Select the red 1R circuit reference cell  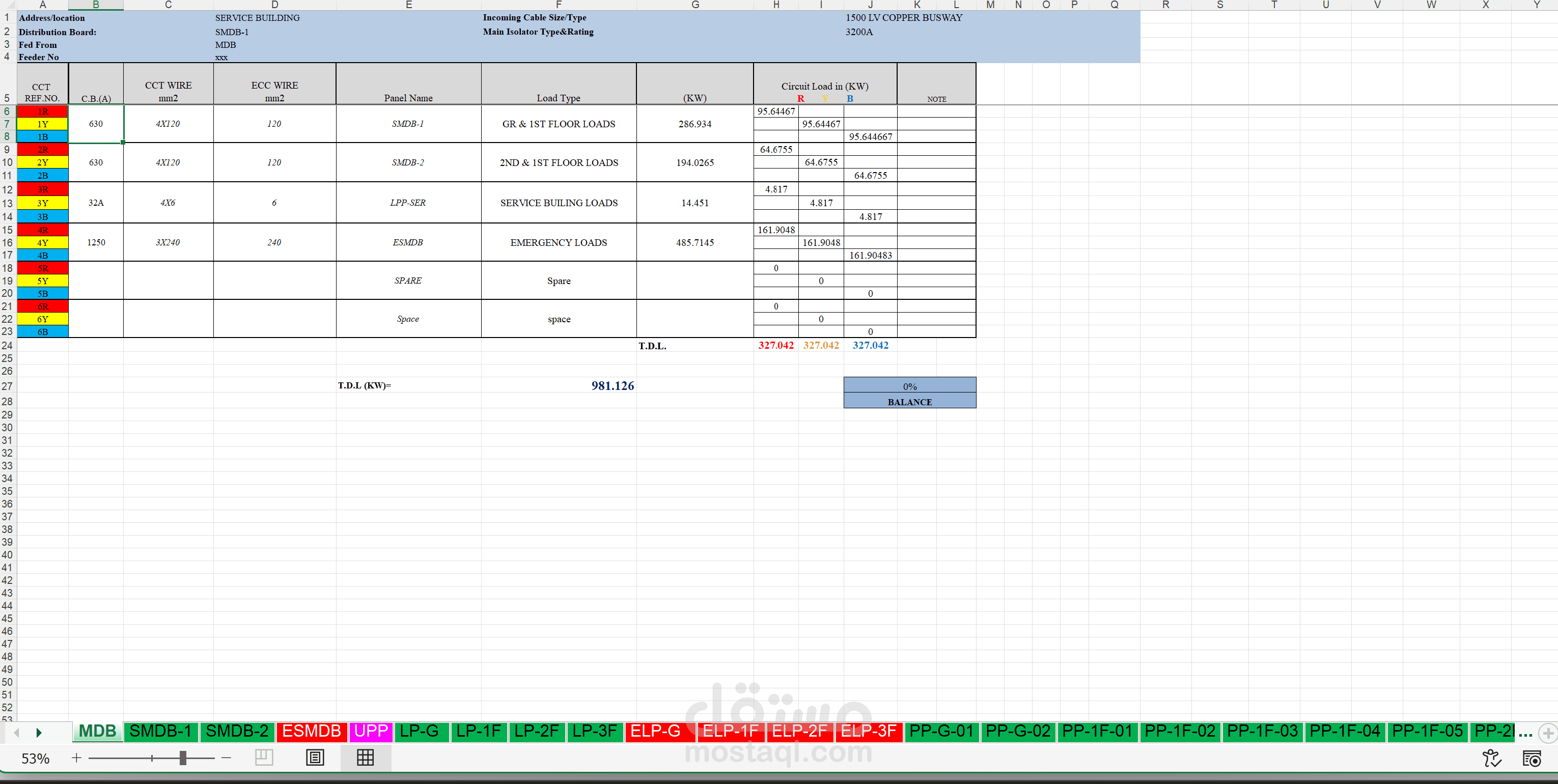pos(42,111)
